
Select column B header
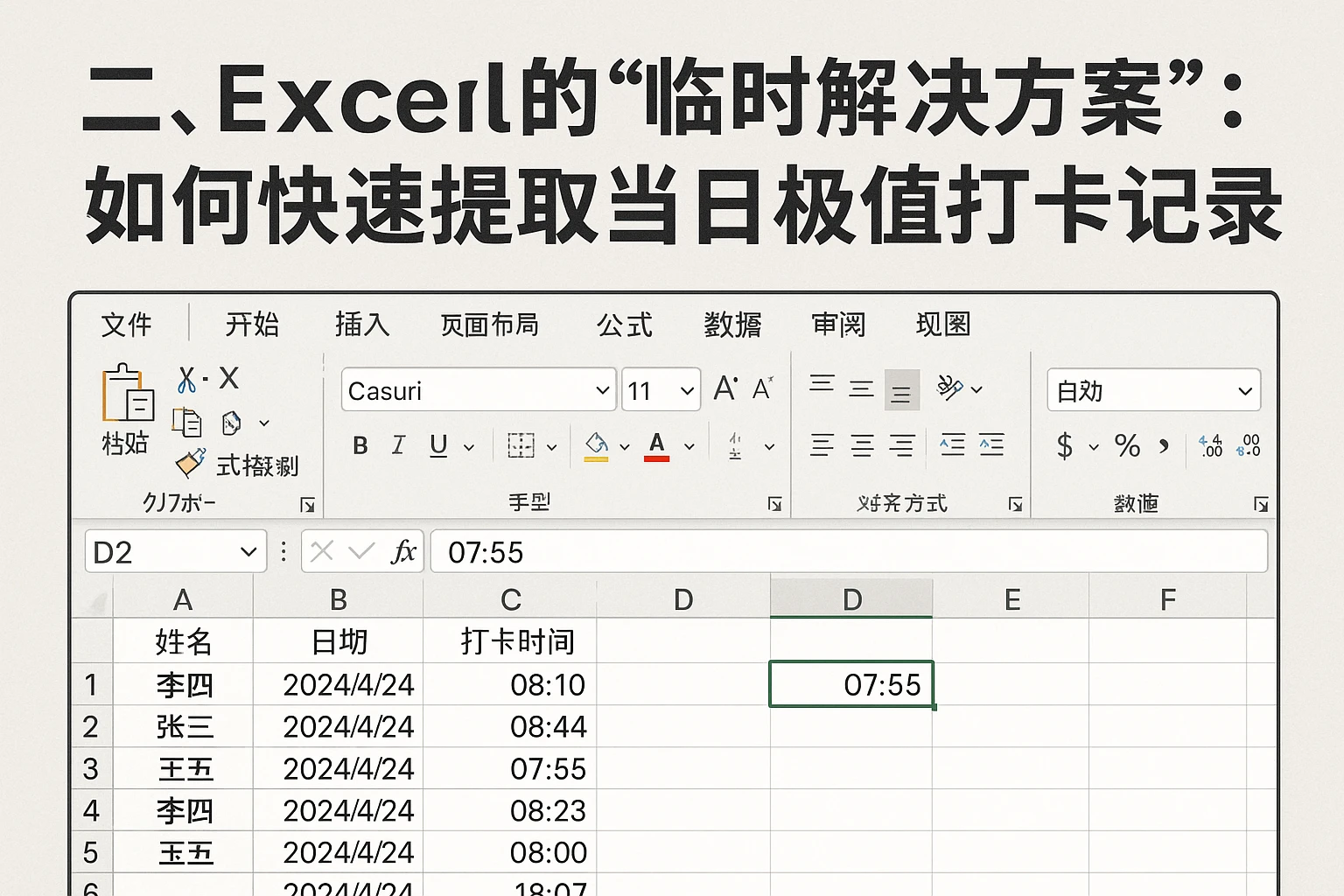(339, 599)
